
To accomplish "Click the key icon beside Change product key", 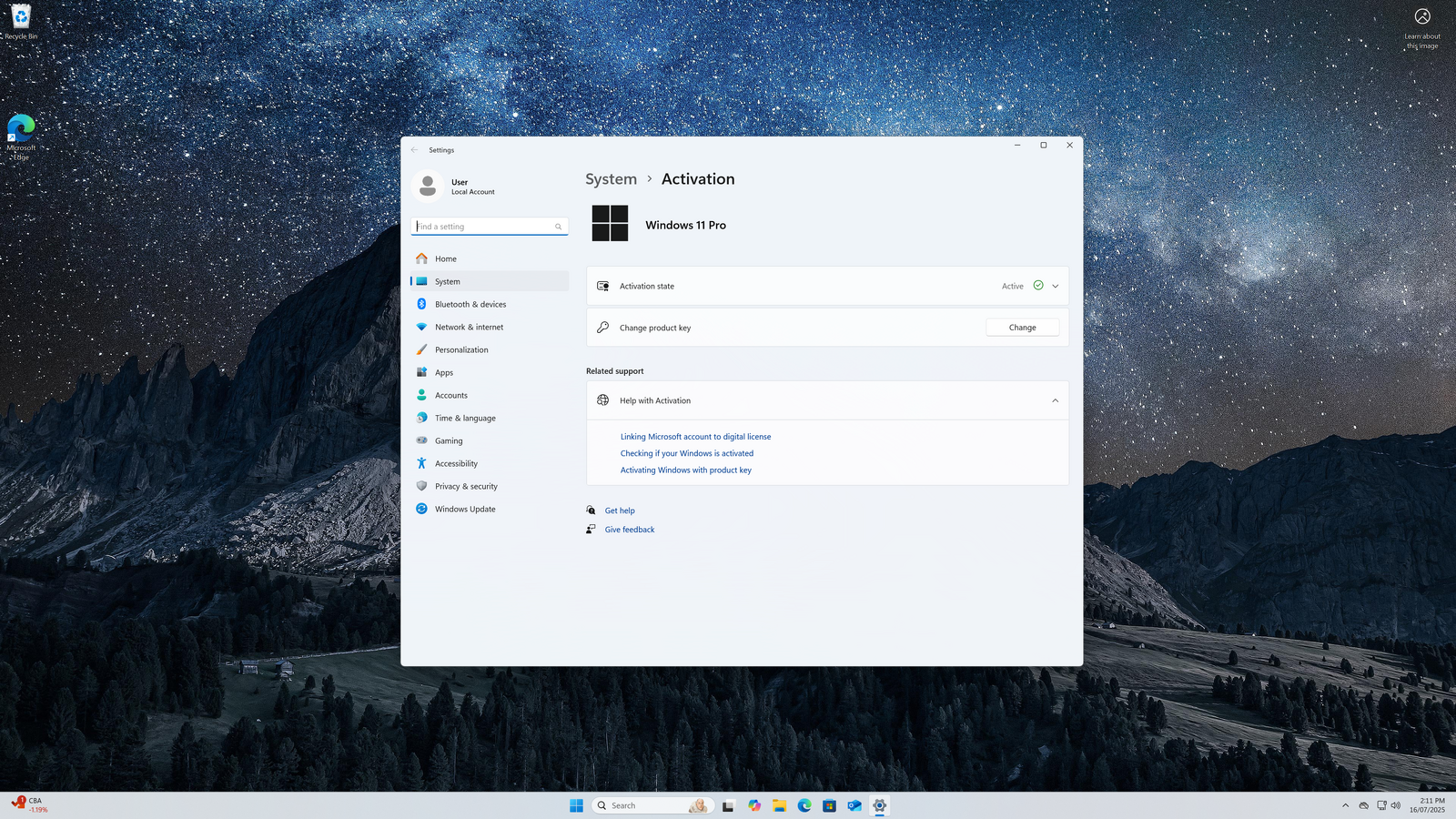I will pos(602,328).
